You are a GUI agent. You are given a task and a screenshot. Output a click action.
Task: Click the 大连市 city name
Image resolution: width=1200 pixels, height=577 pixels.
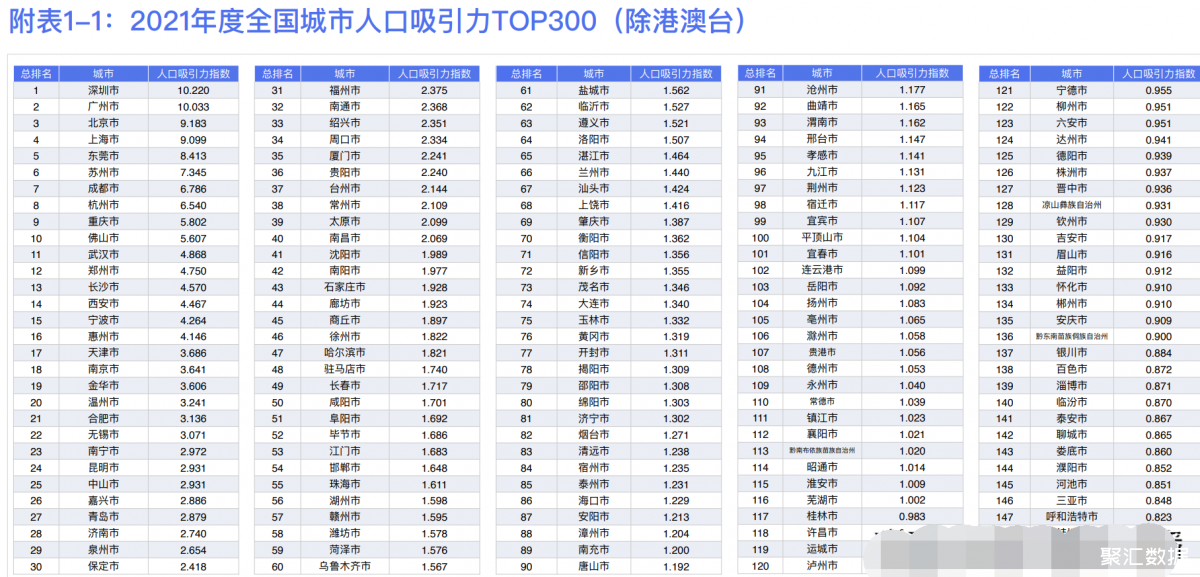(594, 303)
